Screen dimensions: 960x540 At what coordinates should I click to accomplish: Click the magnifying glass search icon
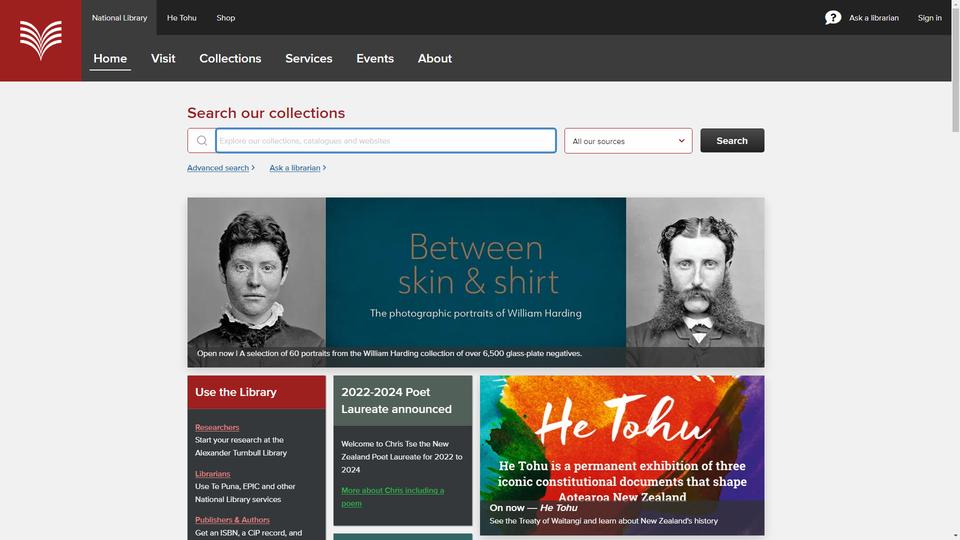click(x=201, y=141)
